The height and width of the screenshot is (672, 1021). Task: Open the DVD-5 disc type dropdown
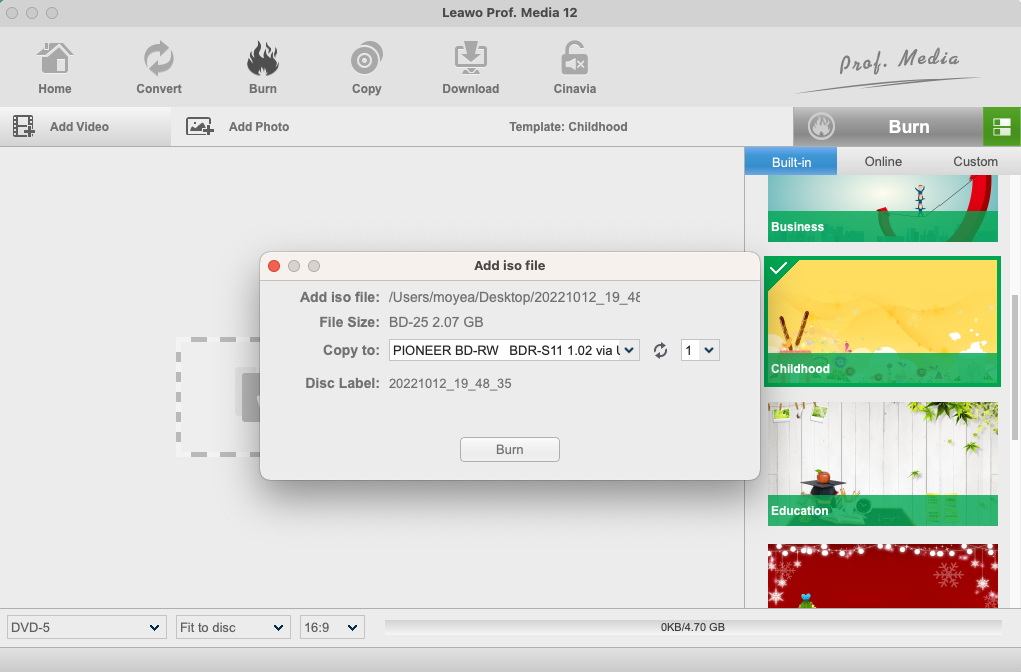[x=86, y=627]
